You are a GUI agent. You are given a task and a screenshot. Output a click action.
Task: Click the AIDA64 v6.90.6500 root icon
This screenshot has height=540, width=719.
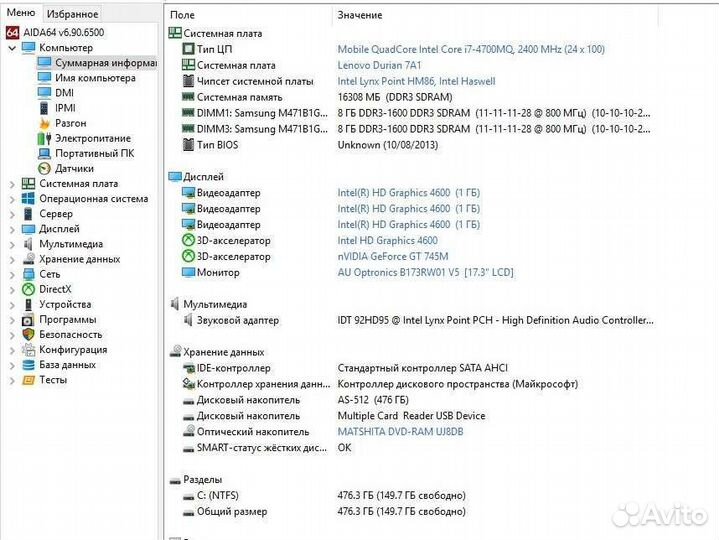[x=12, y=33]
